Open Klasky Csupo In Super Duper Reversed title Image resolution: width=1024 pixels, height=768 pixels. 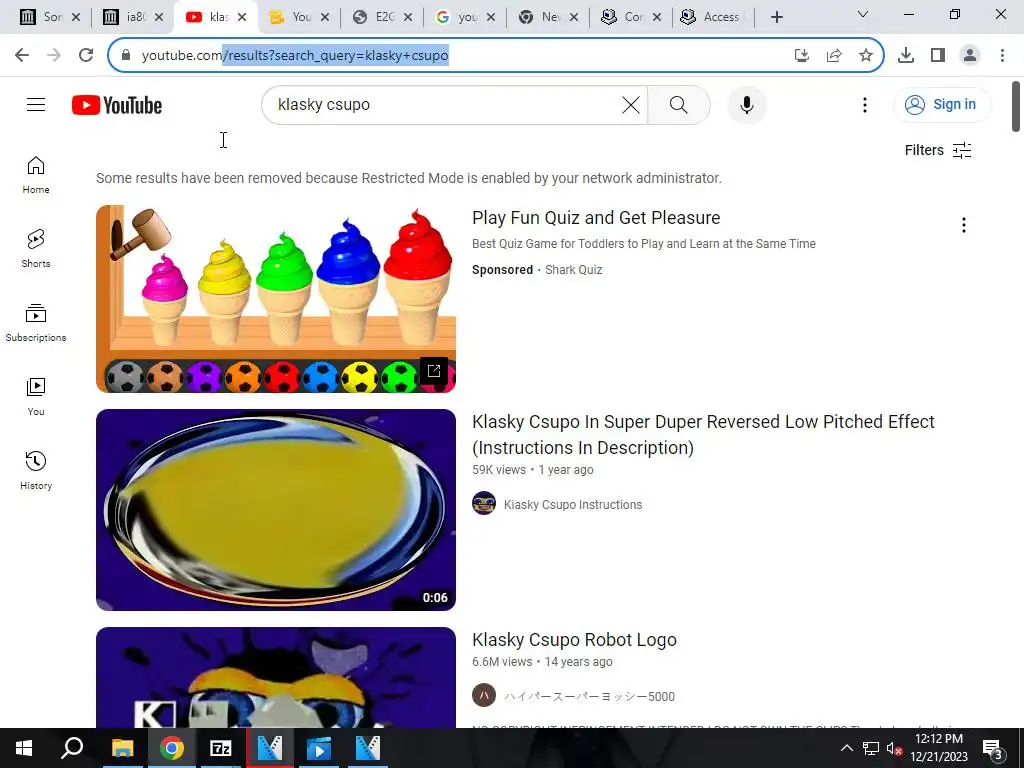point(703,434)
